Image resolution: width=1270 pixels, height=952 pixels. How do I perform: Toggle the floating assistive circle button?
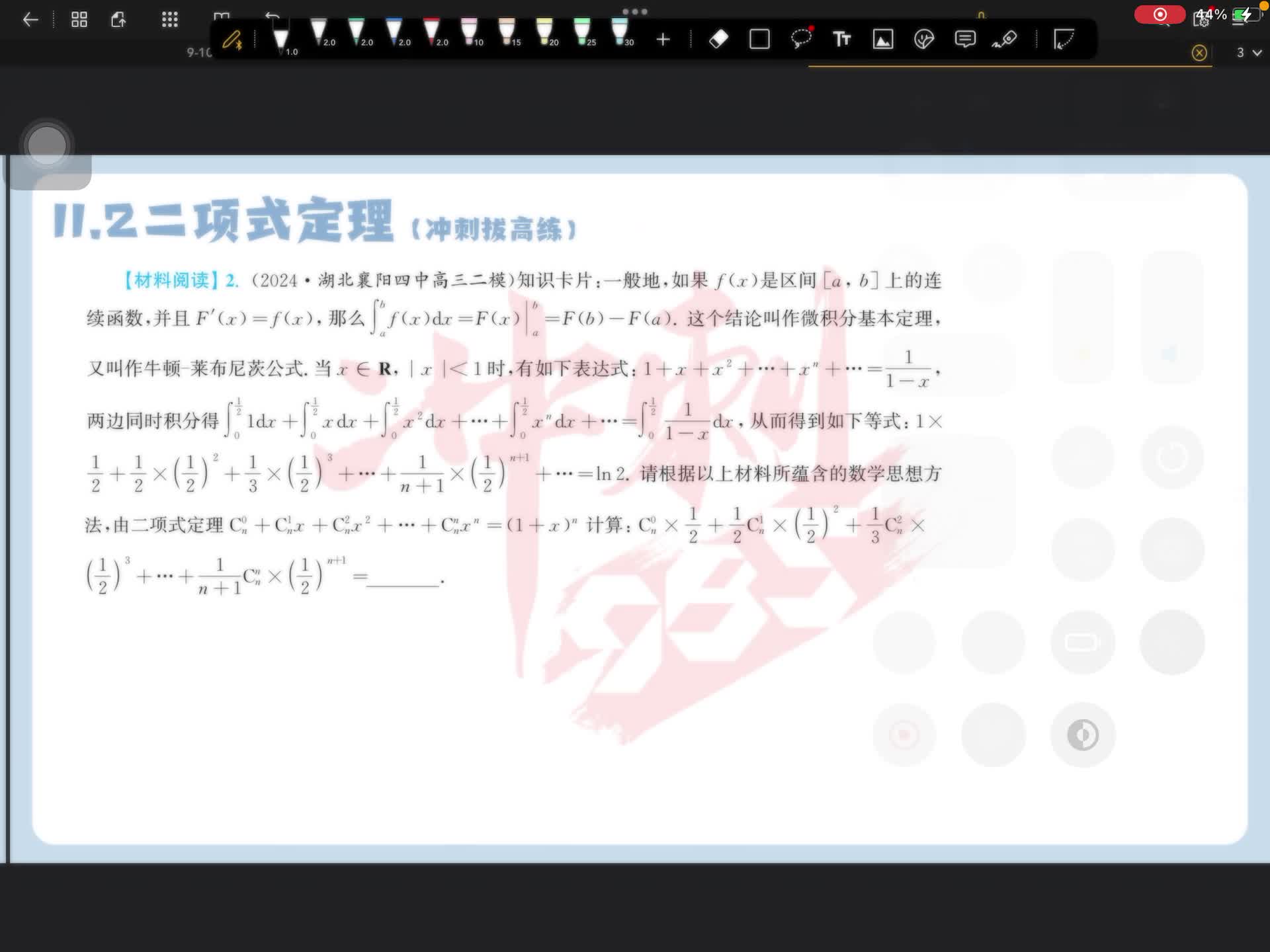click(x=47, y=146)
